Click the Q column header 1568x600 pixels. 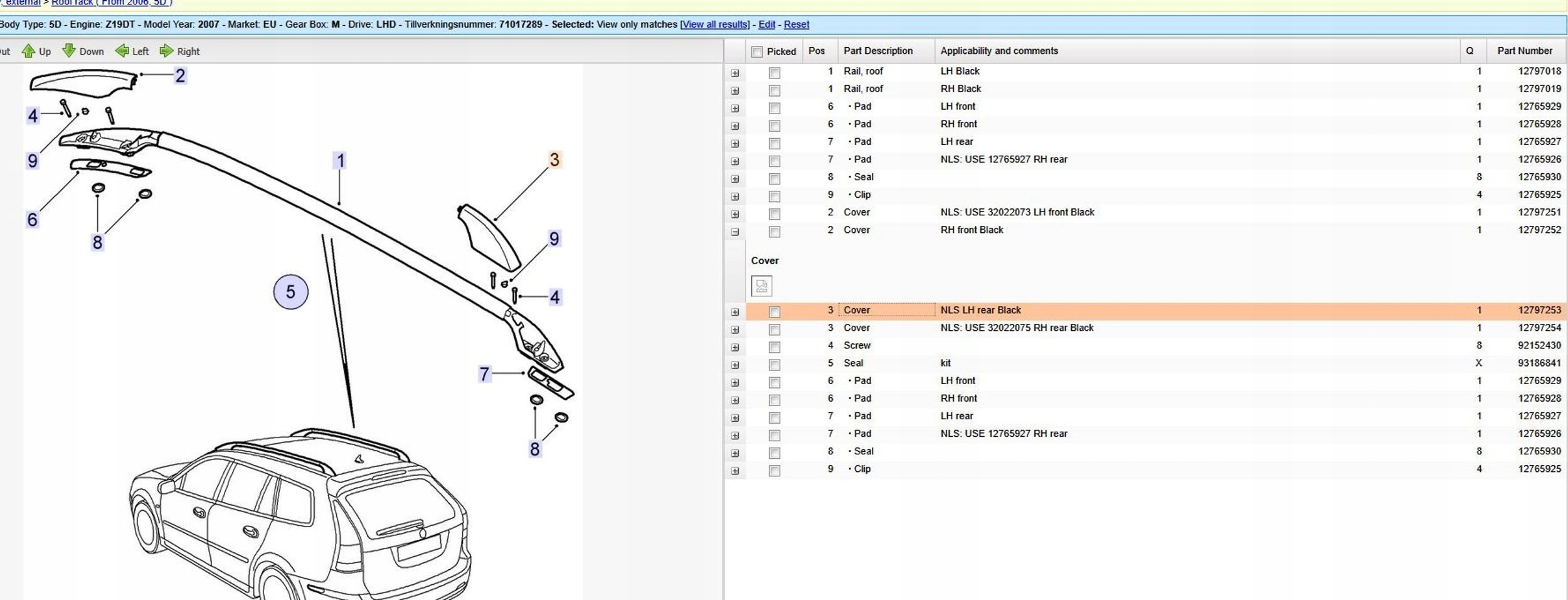point(1473,51)
